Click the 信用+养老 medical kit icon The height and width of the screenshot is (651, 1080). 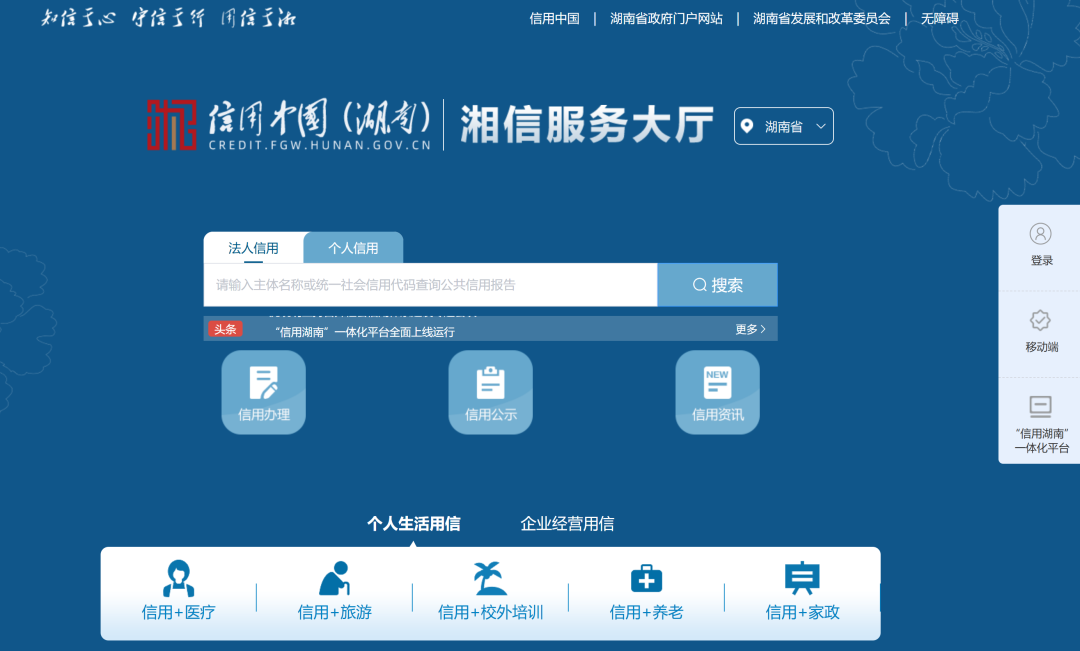pyautogui.click(x=646, y=579)
